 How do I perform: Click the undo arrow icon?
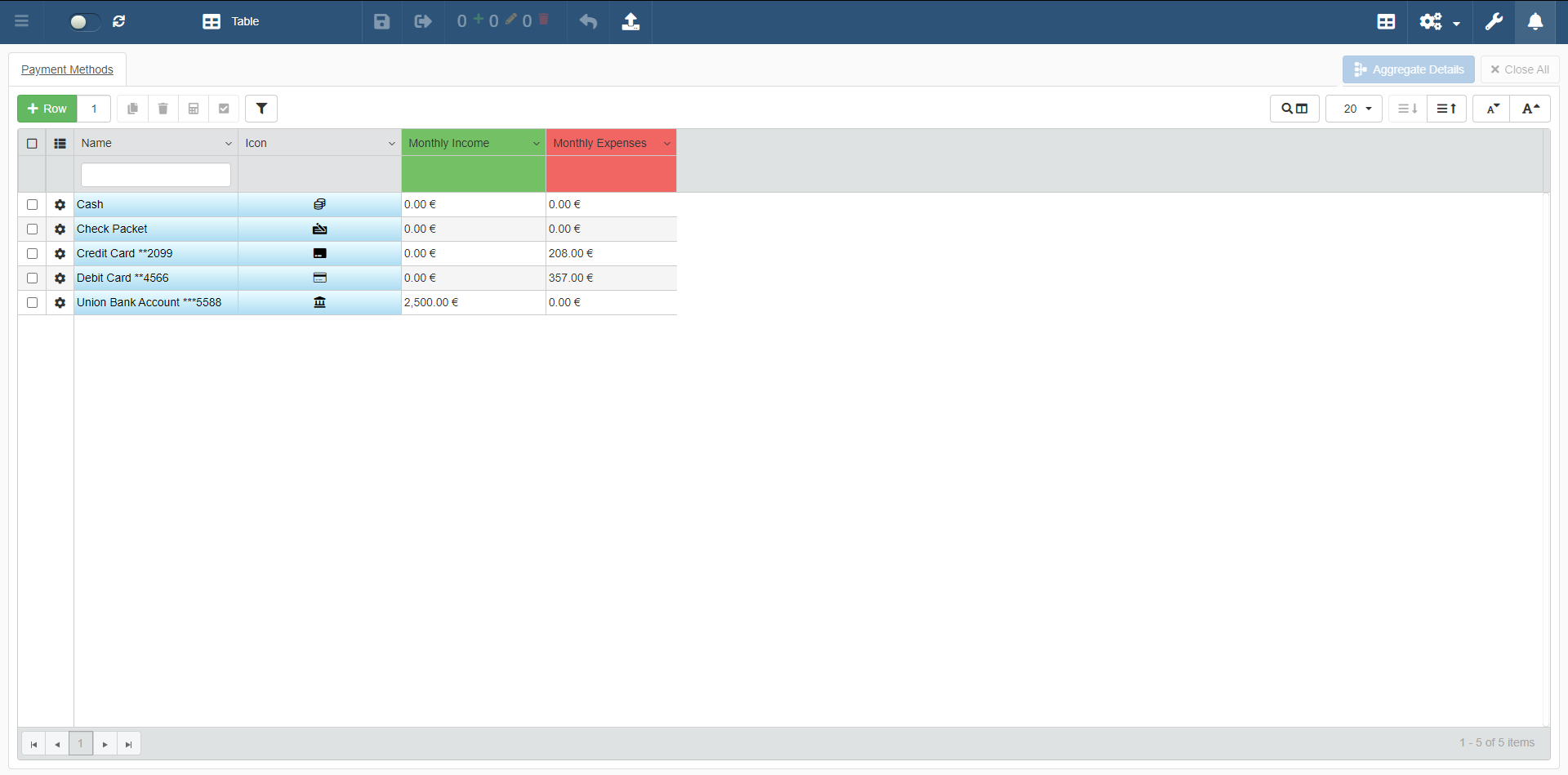(588, 21)
